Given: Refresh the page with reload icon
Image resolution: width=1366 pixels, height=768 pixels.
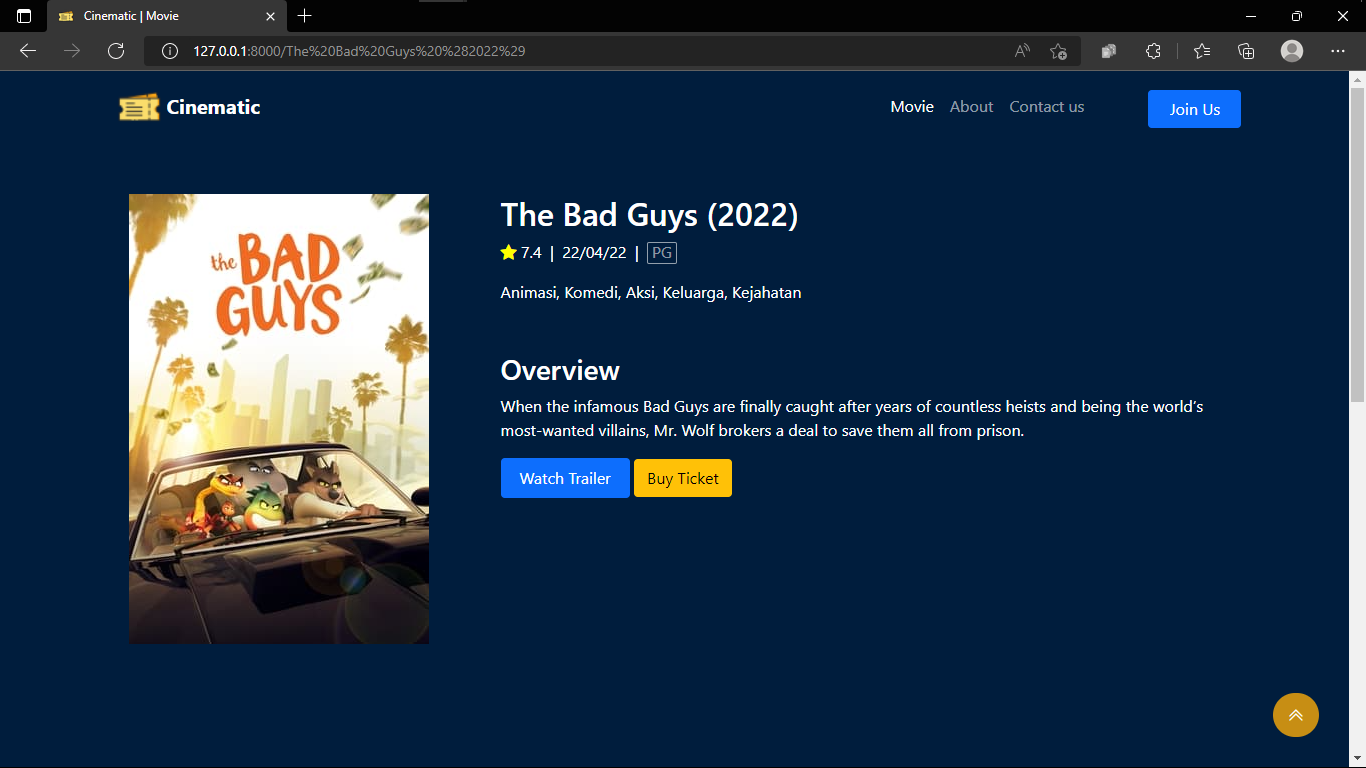Looking at the screenshot, I should (116, 51).
